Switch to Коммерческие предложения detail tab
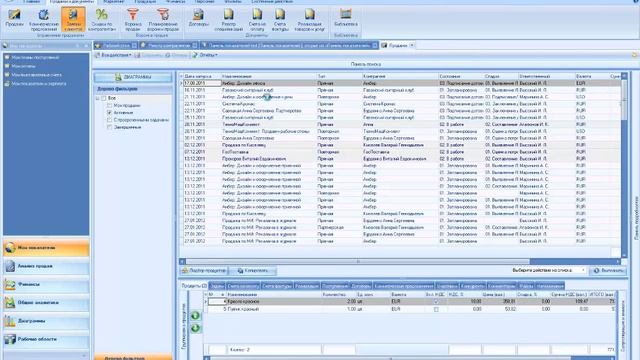The height and width of the screenshot is (360, 640). [x=403, y=286]
